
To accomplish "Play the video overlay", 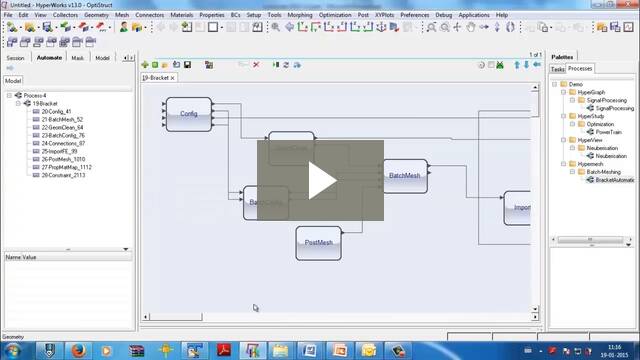I will 320,180.
